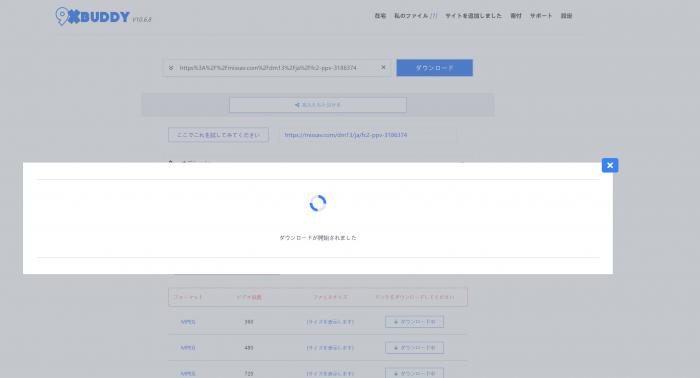Show file size for the 720 row
Image resolution: width=700 pixels, height=378 pixels.
tap(330, 374)
